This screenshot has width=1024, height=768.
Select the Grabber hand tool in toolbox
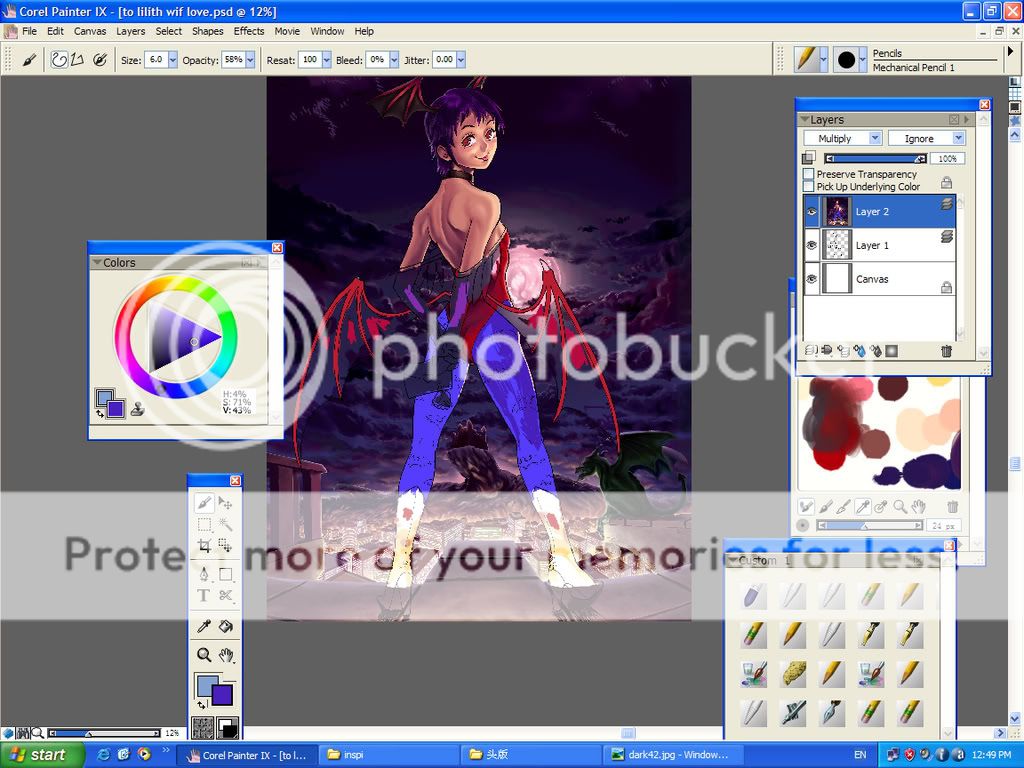pos(225,654)
